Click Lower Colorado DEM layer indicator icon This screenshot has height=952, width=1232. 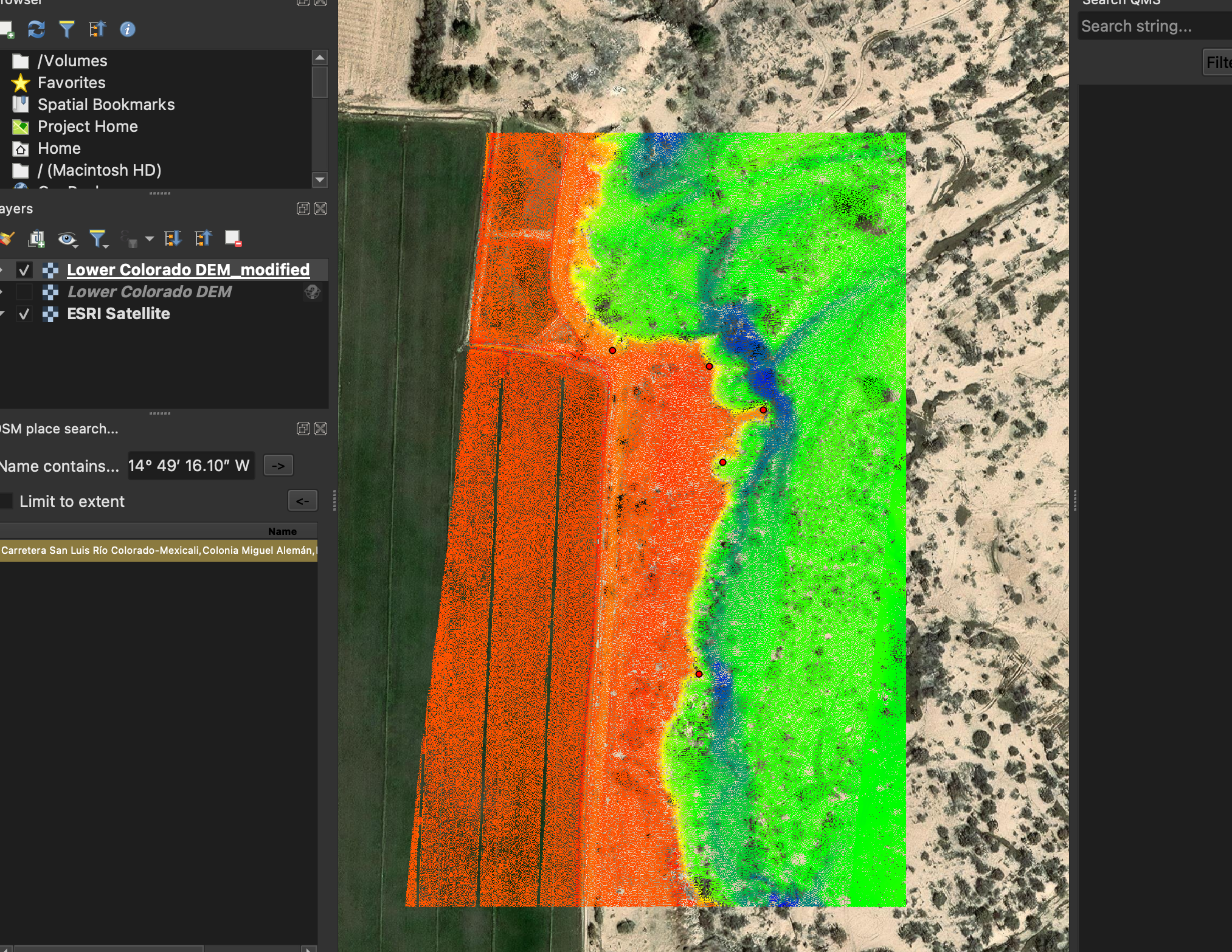tap(313, 292)
